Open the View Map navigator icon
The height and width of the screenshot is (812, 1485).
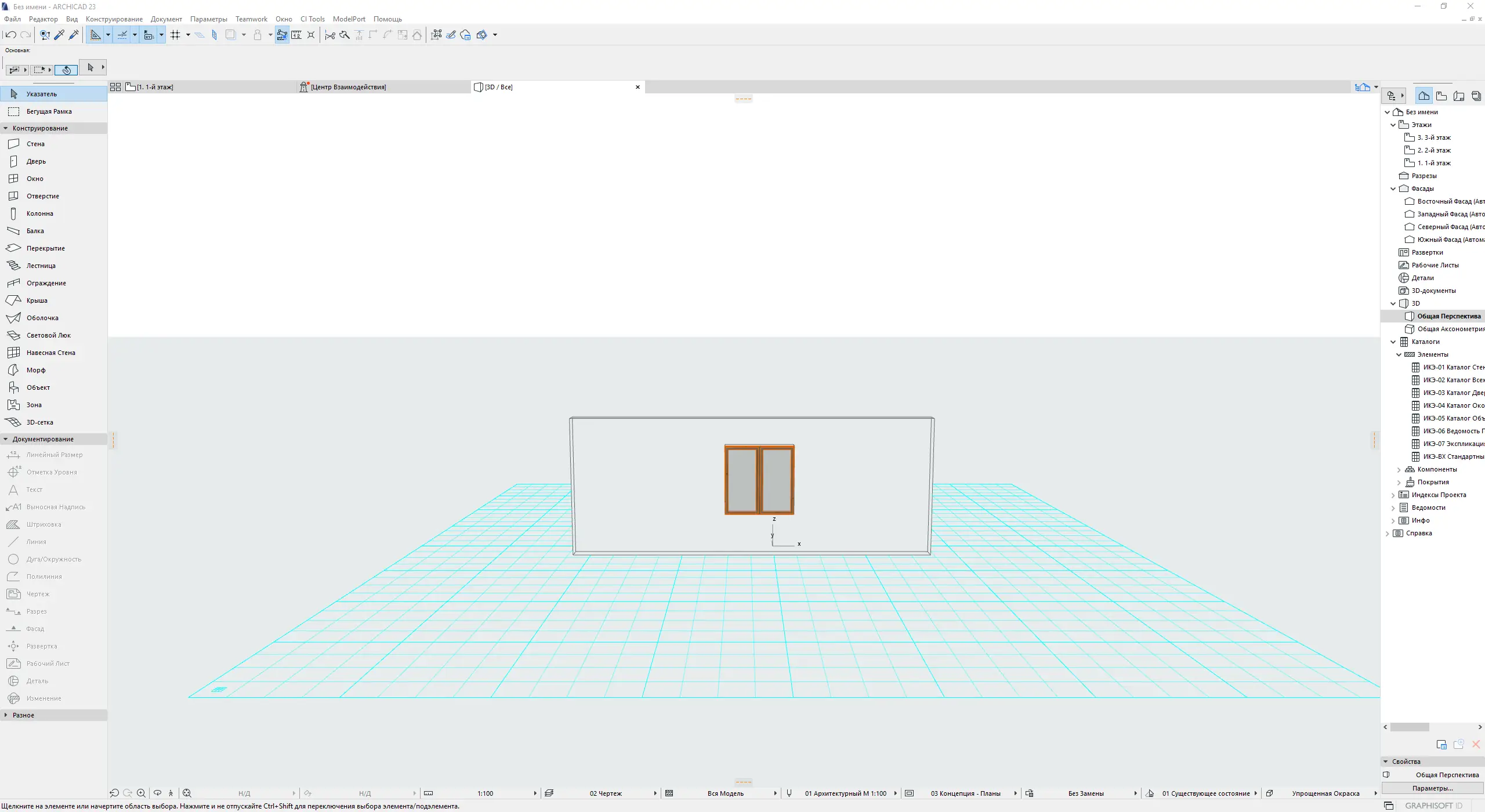pos(1441,96)
